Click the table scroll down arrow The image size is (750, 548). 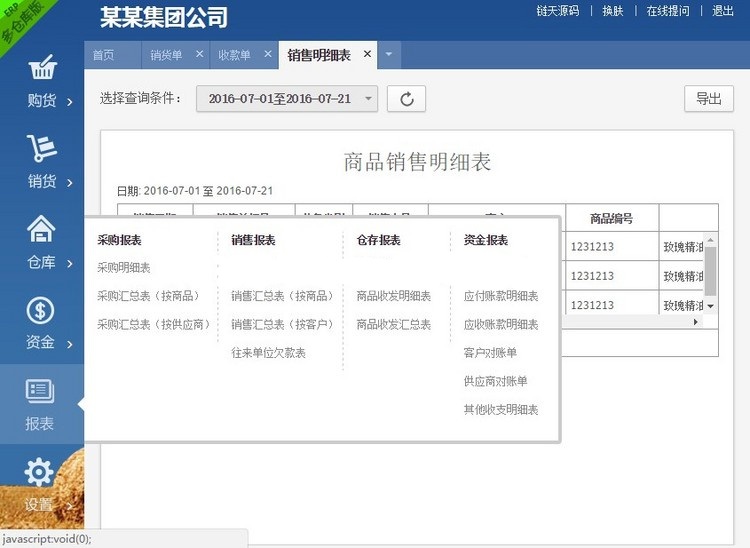710,306
